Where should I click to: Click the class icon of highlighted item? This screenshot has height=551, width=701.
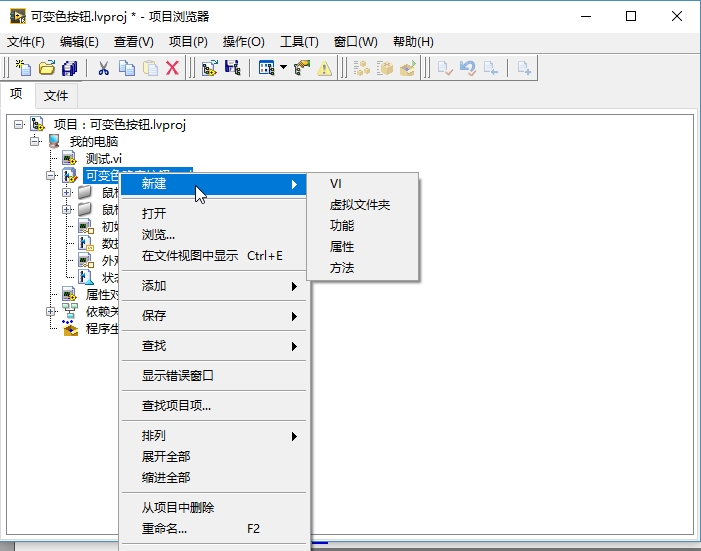click(69, 175)
